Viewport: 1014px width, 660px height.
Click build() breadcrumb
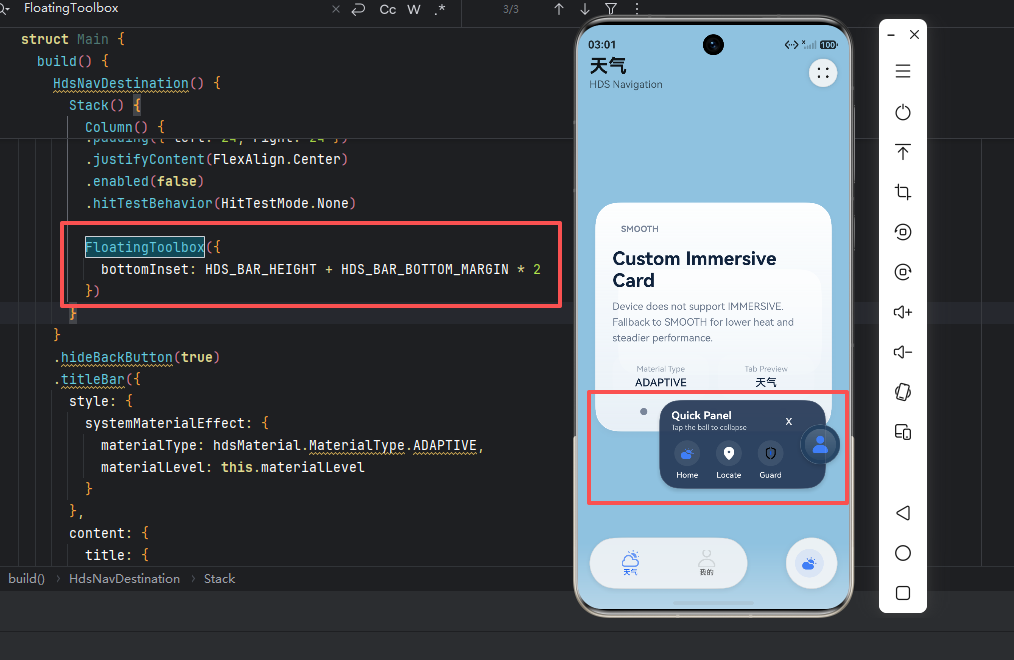[x=27, y=579]
